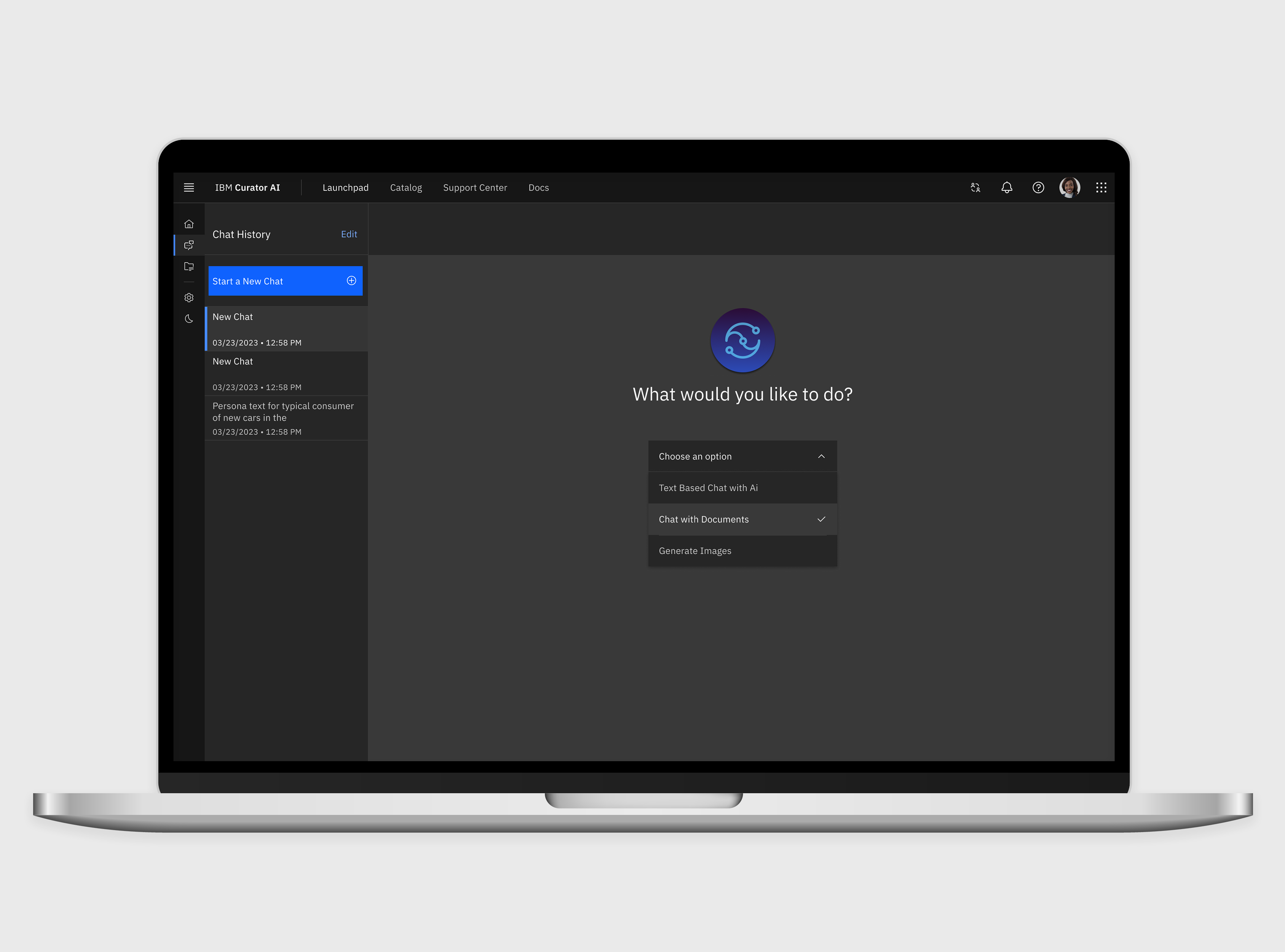
Task: Open settings gear in sidebar
Action: (x=188, y=297)
